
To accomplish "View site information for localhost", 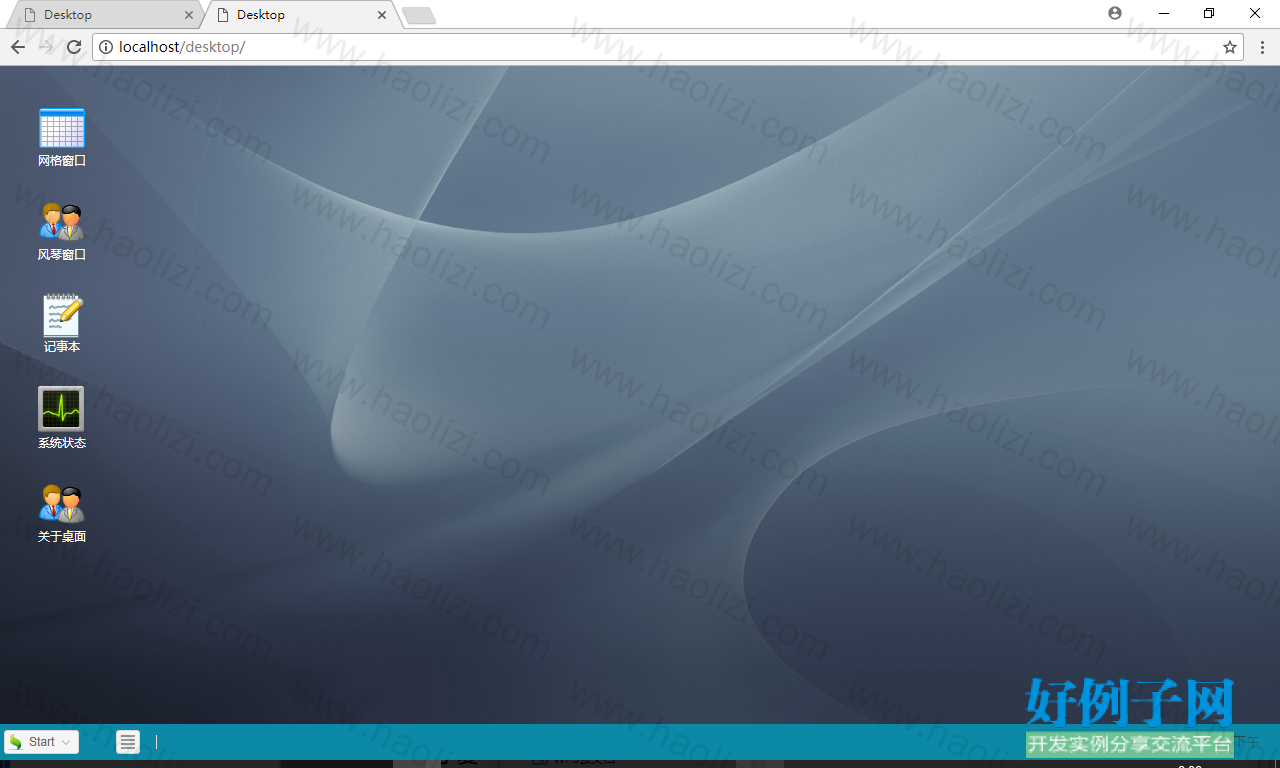I will (x=106, y=47).
